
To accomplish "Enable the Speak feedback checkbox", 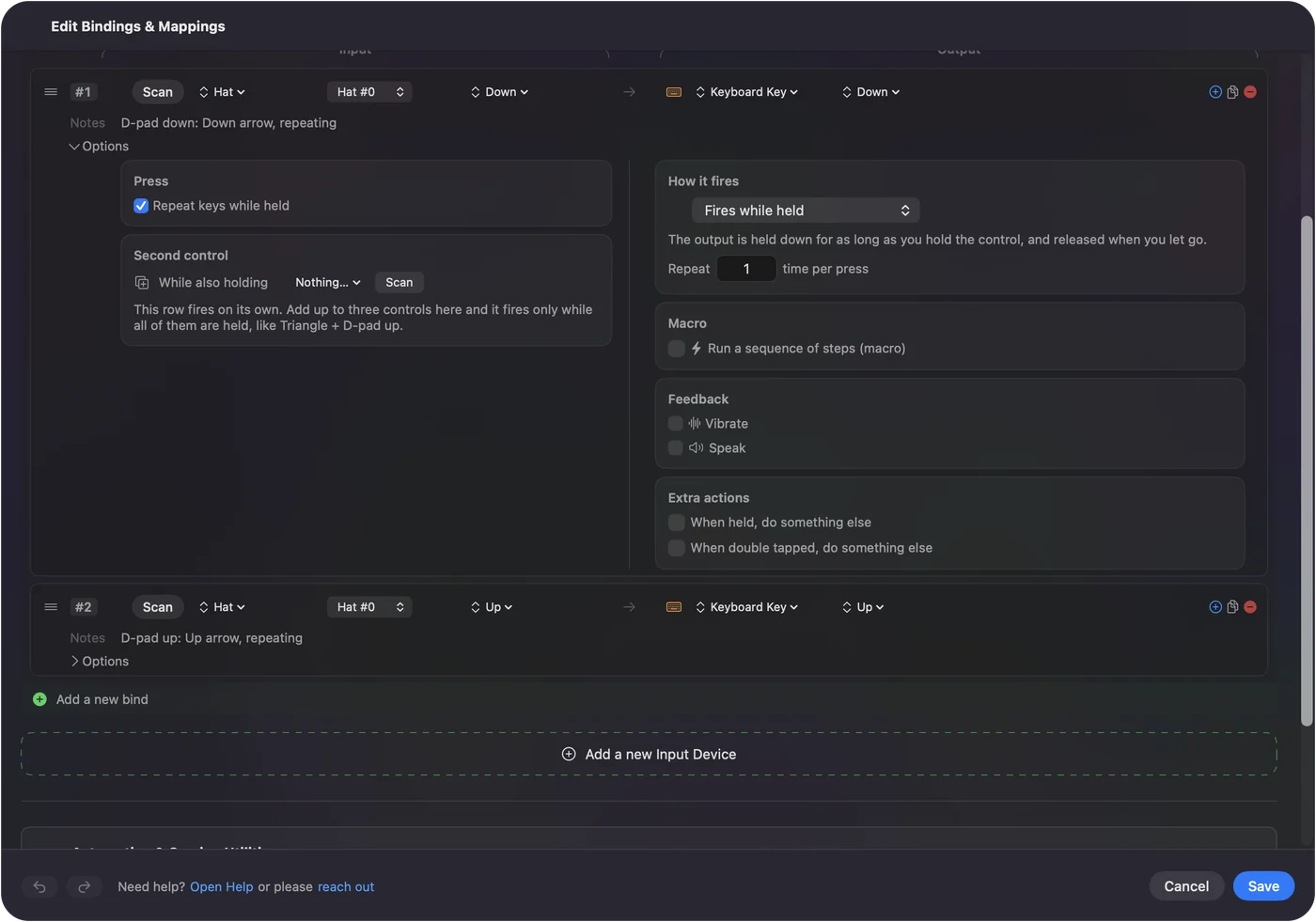I will click(x=676, y=448).
